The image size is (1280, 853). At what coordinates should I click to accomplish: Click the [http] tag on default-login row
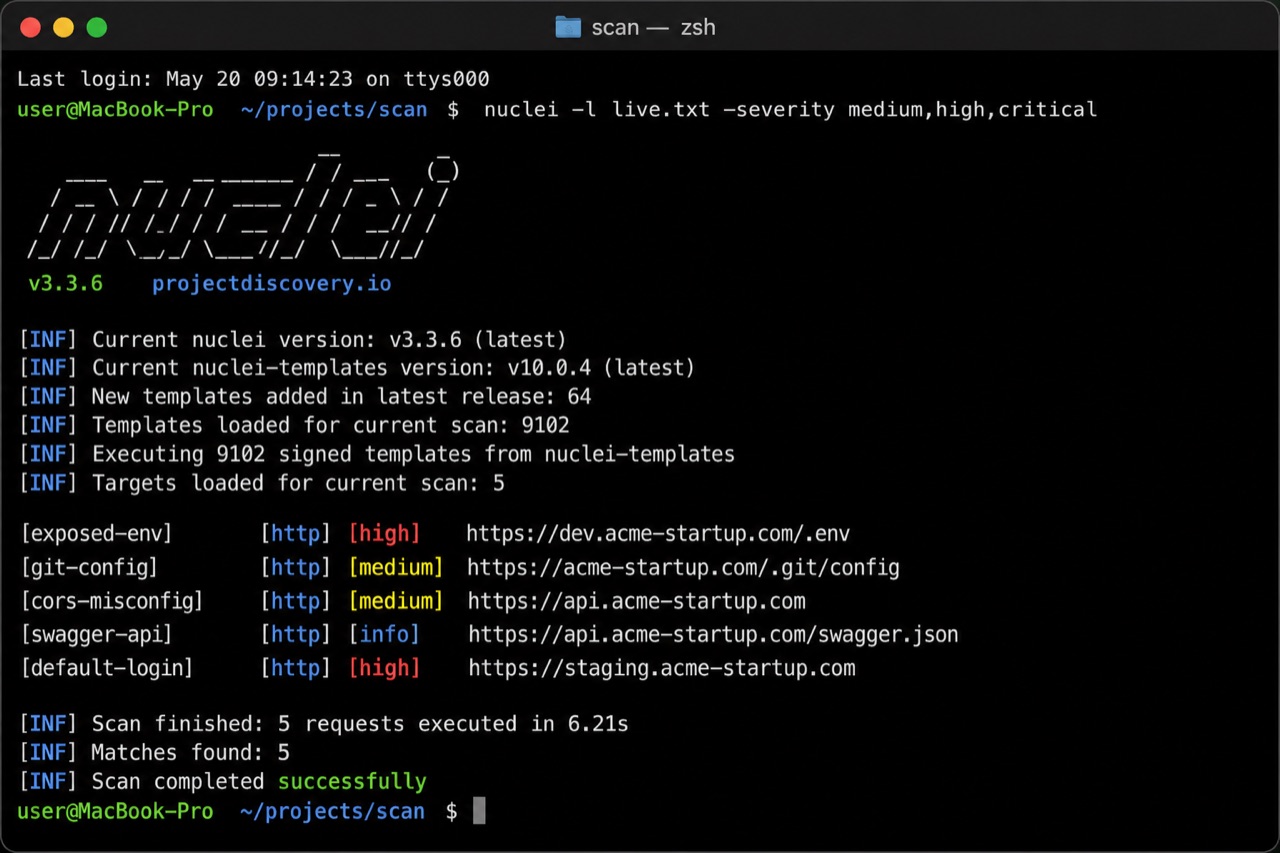click(295, 668)
